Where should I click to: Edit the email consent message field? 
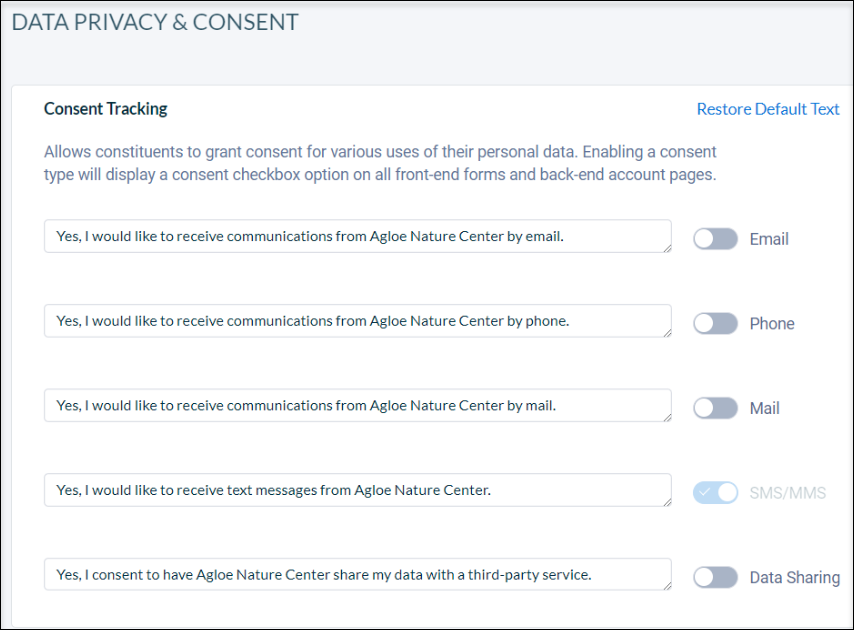pos(357,236)
